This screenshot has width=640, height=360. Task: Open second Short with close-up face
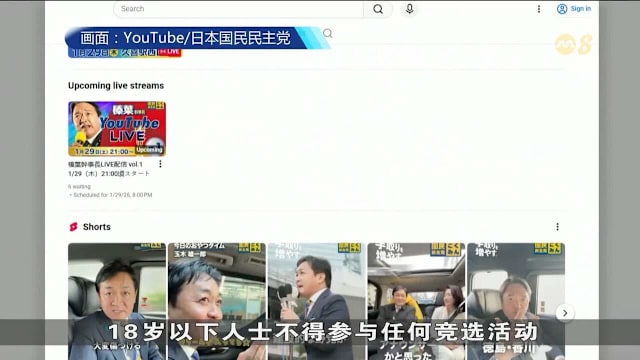217,301
